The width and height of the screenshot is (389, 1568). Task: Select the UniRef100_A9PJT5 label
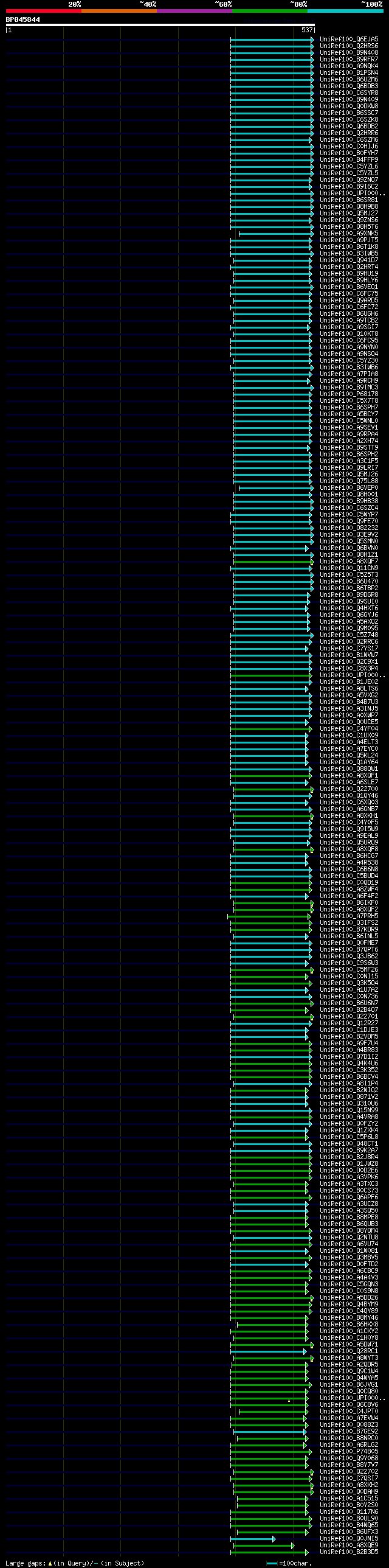click(x=349, y=240)
